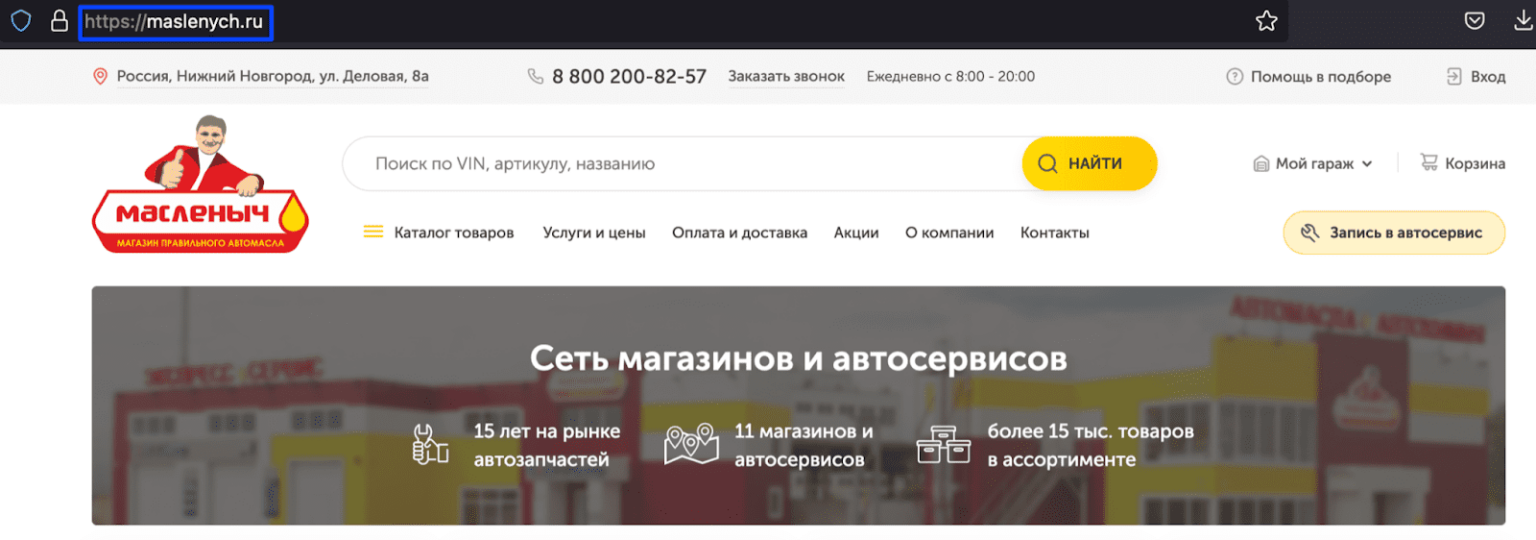Open the Помощь в подборе link
The height and width of the screenshot is (540, 1536).
point(1319,76)
